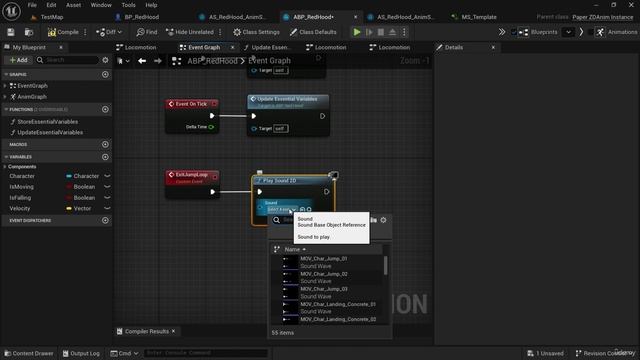The width and height of the screenshot is (640, 360).
Task: Open the Blueprints mode dropdown arrow
Action: (x=568, y=32)
